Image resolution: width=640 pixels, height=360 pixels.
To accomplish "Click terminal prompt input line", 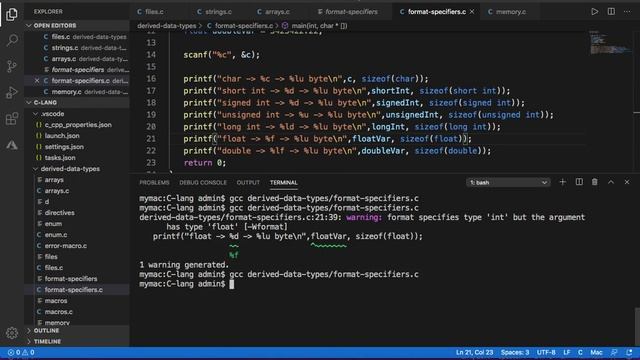I will pos(187,284).
